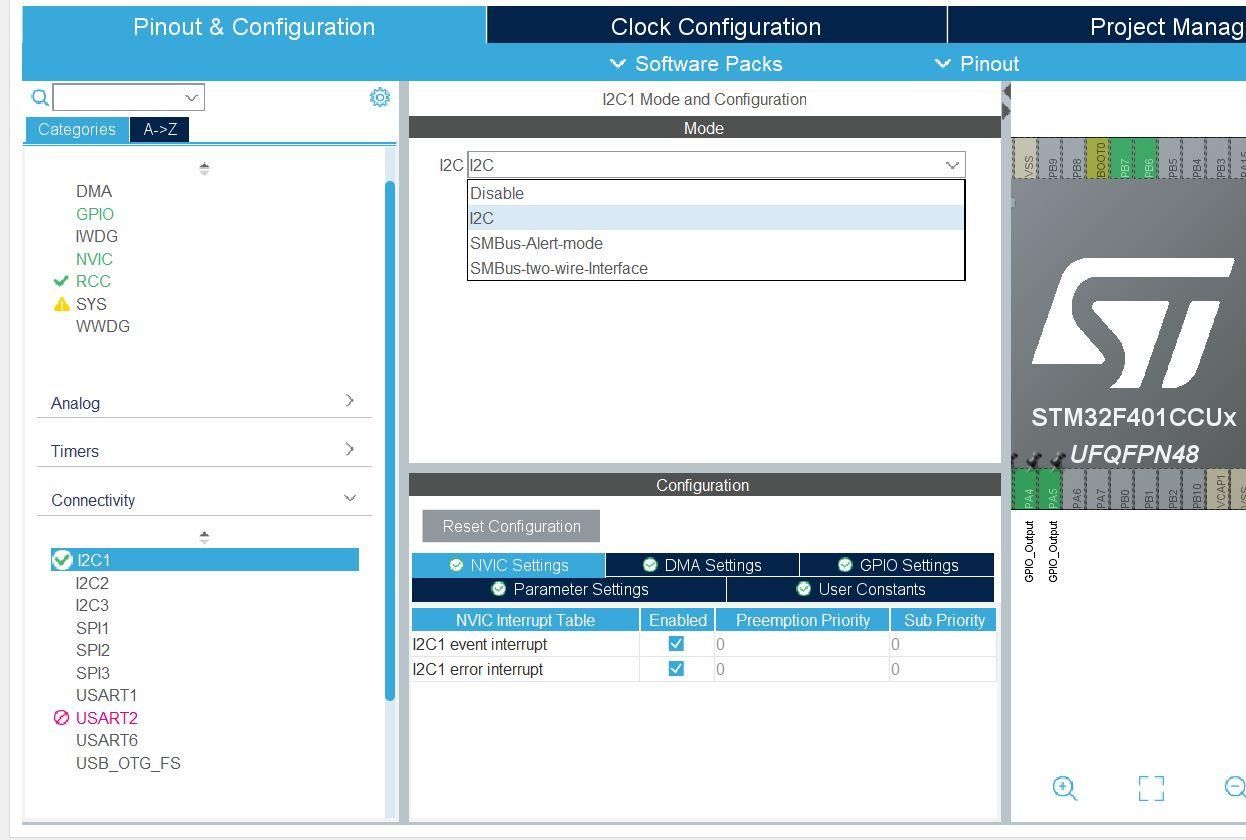Click the best-fit icon under the chip

(x=1151, y=789)
